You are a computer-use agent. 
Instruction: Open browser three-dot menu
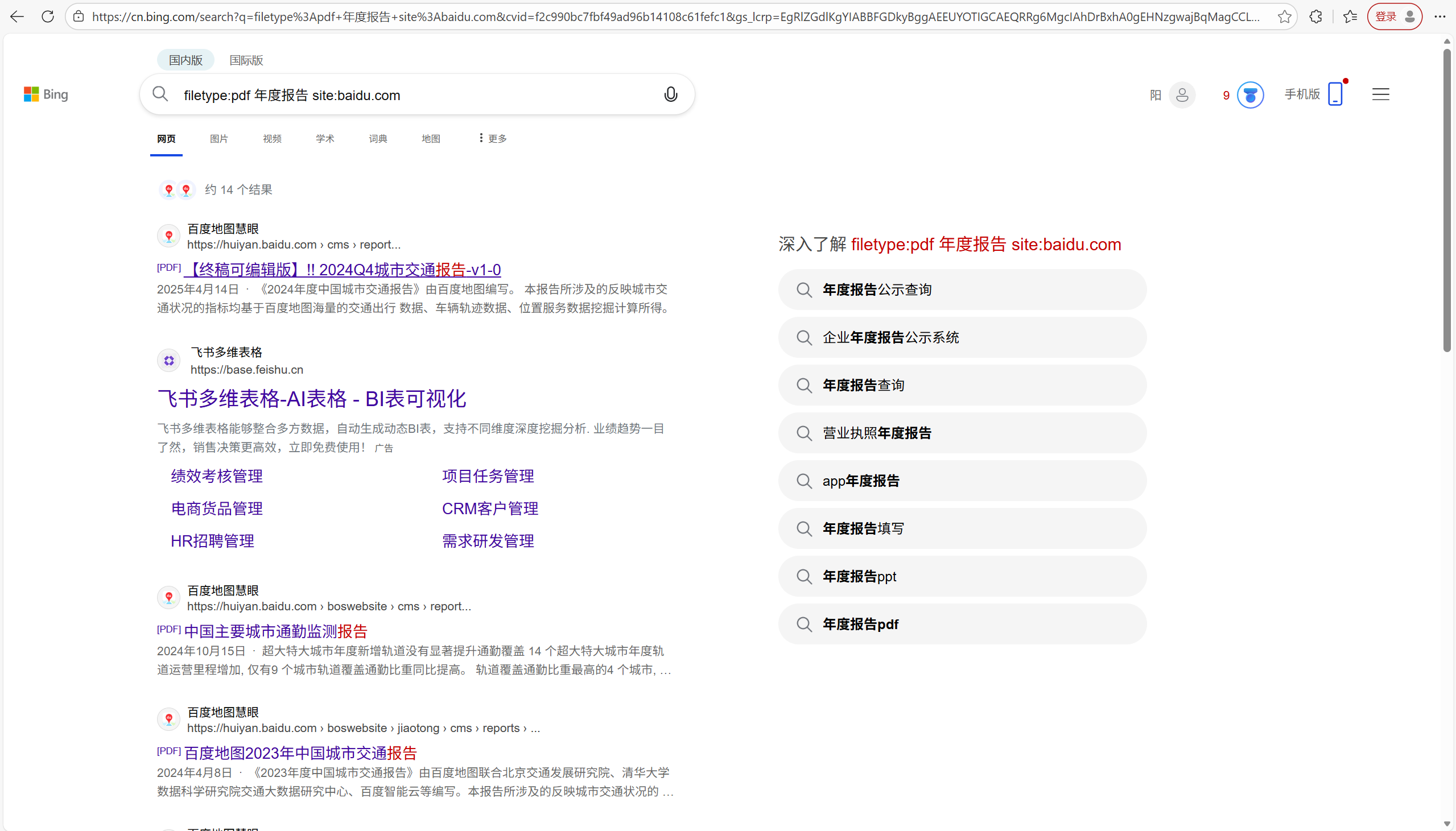coord(1439,16)
